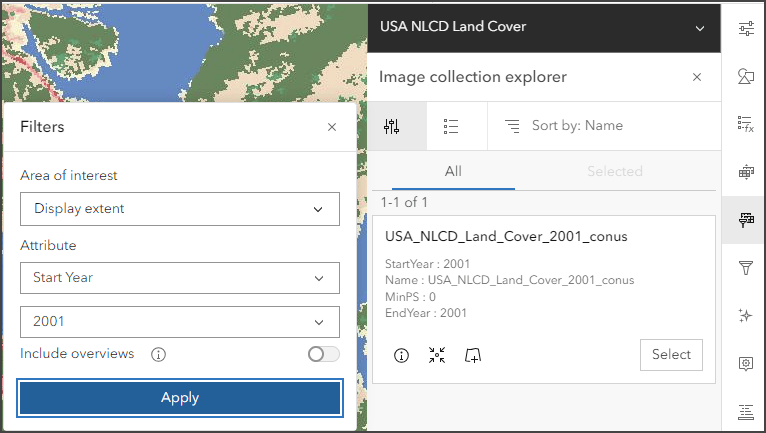
Task: Open the Styles shapes icon in right toolbar
Action: (746, 76)
